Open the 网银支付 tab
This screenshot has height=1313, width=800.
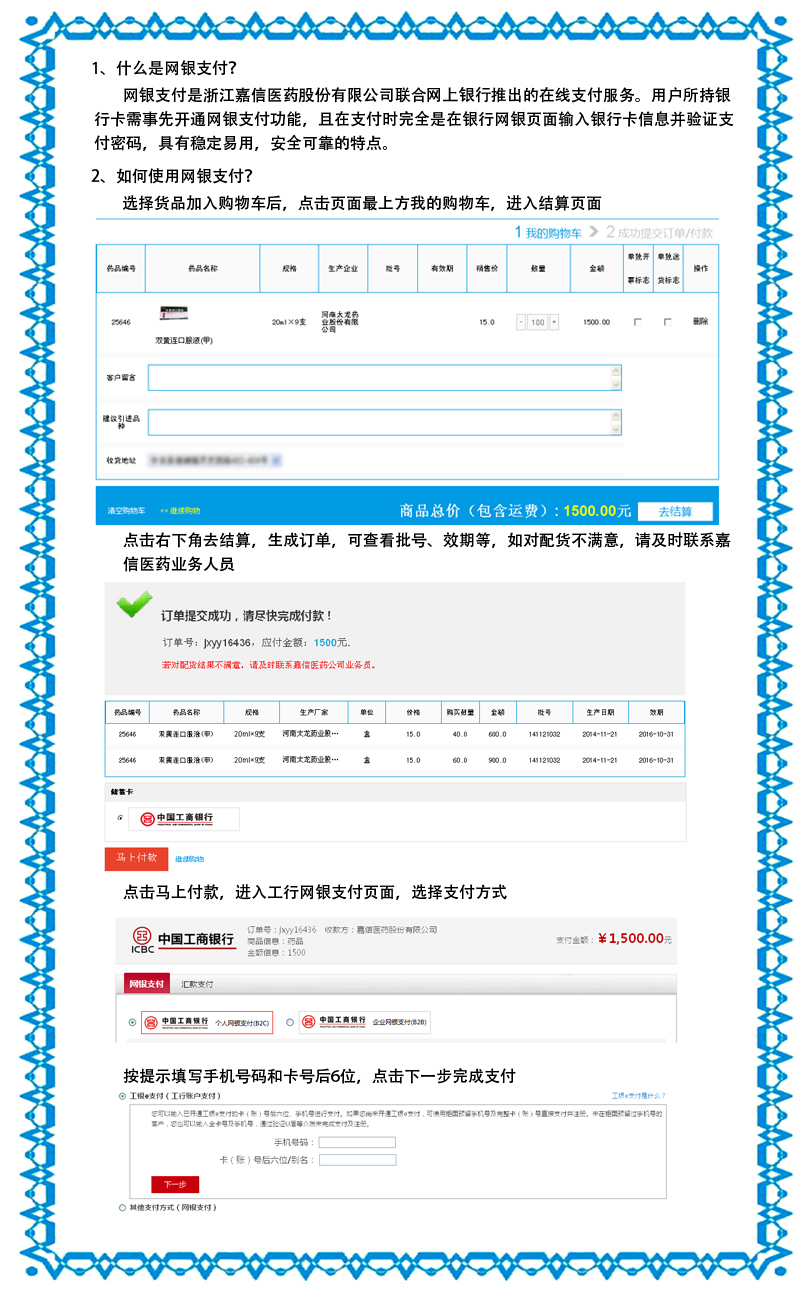pyautogui.click(x=147, y=984)
